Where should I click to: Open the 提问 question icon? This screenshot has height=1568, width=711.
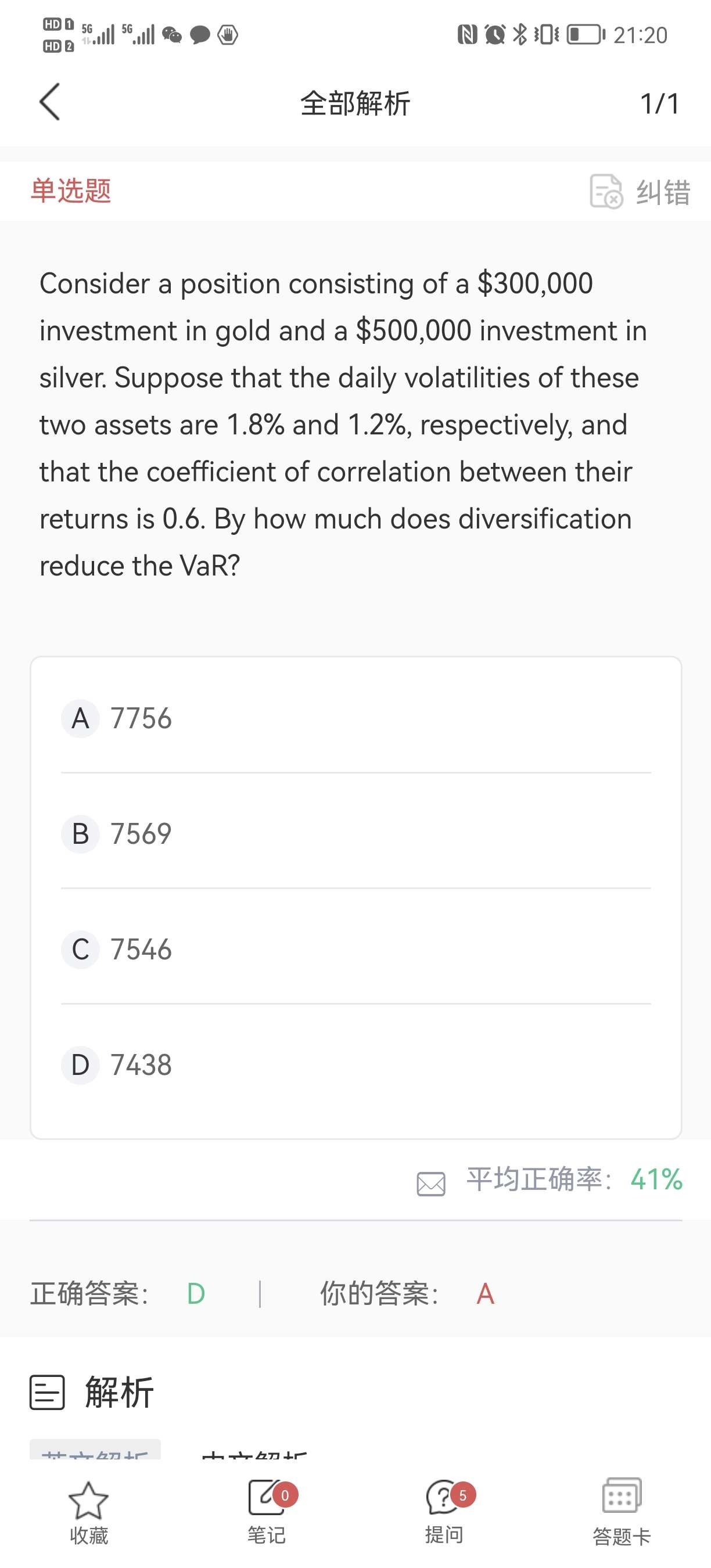[444, 1497]
